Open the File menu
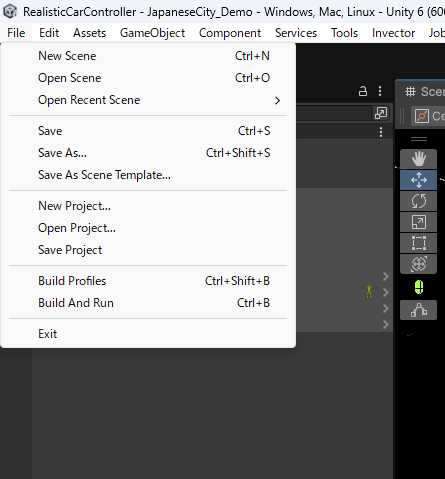 point(16,33)
